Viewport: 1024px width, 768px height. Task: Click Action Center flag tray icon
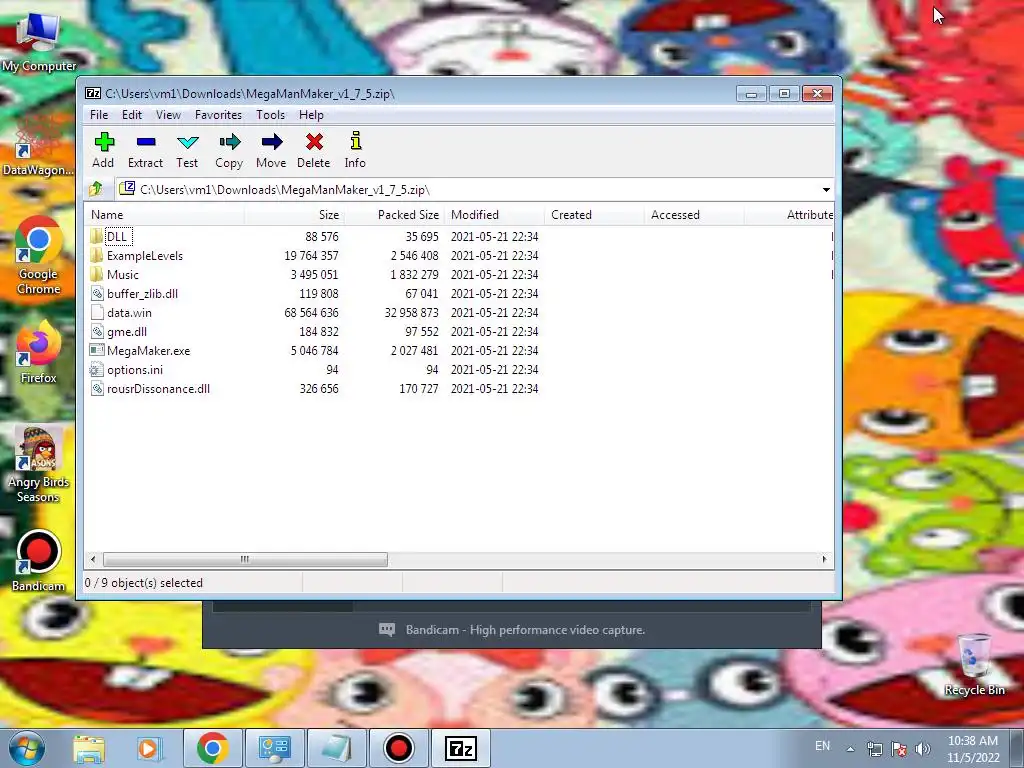click(899, 749)
